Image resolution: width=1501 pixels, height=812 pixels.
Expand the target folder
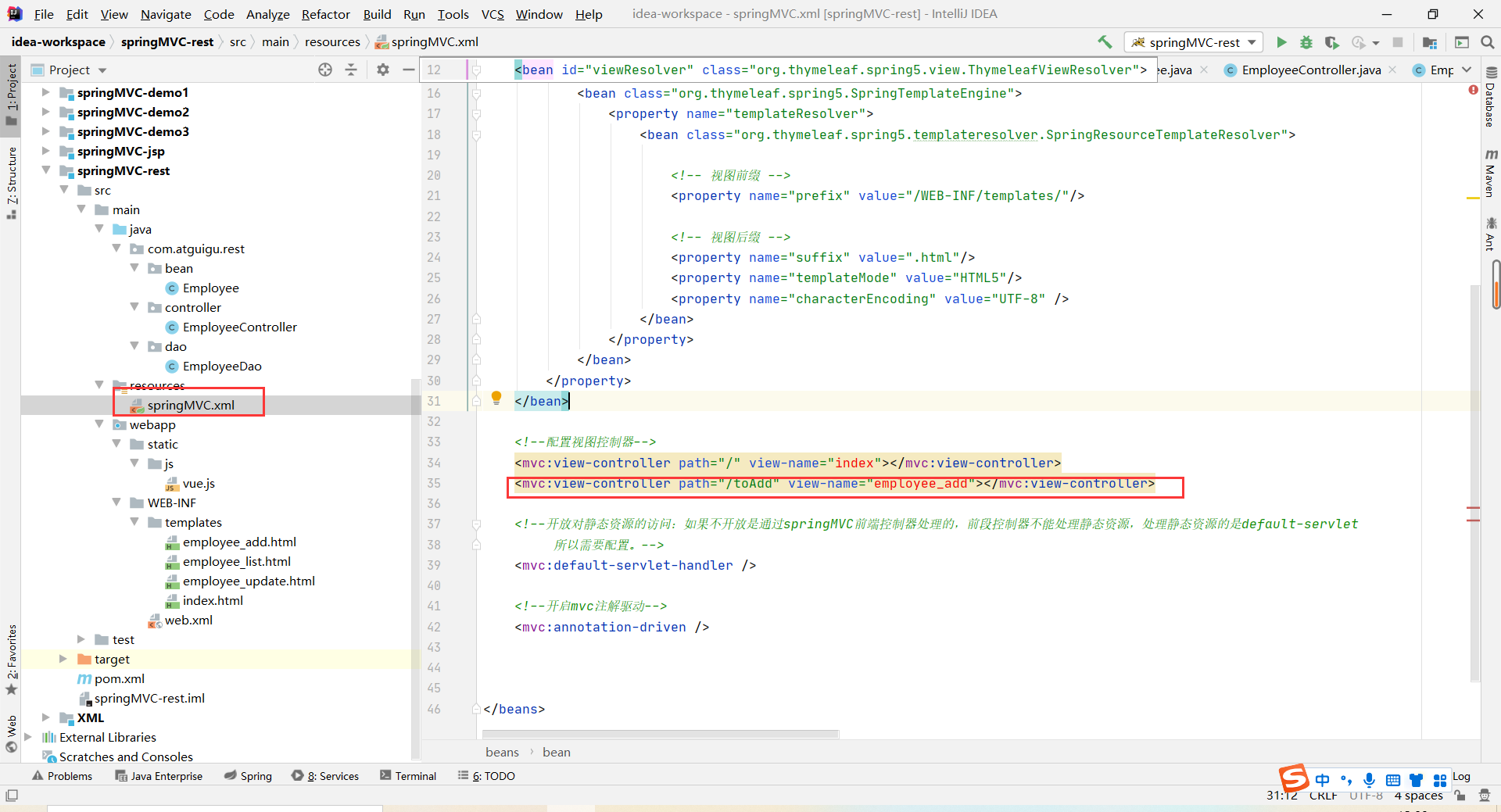(63, 659)
